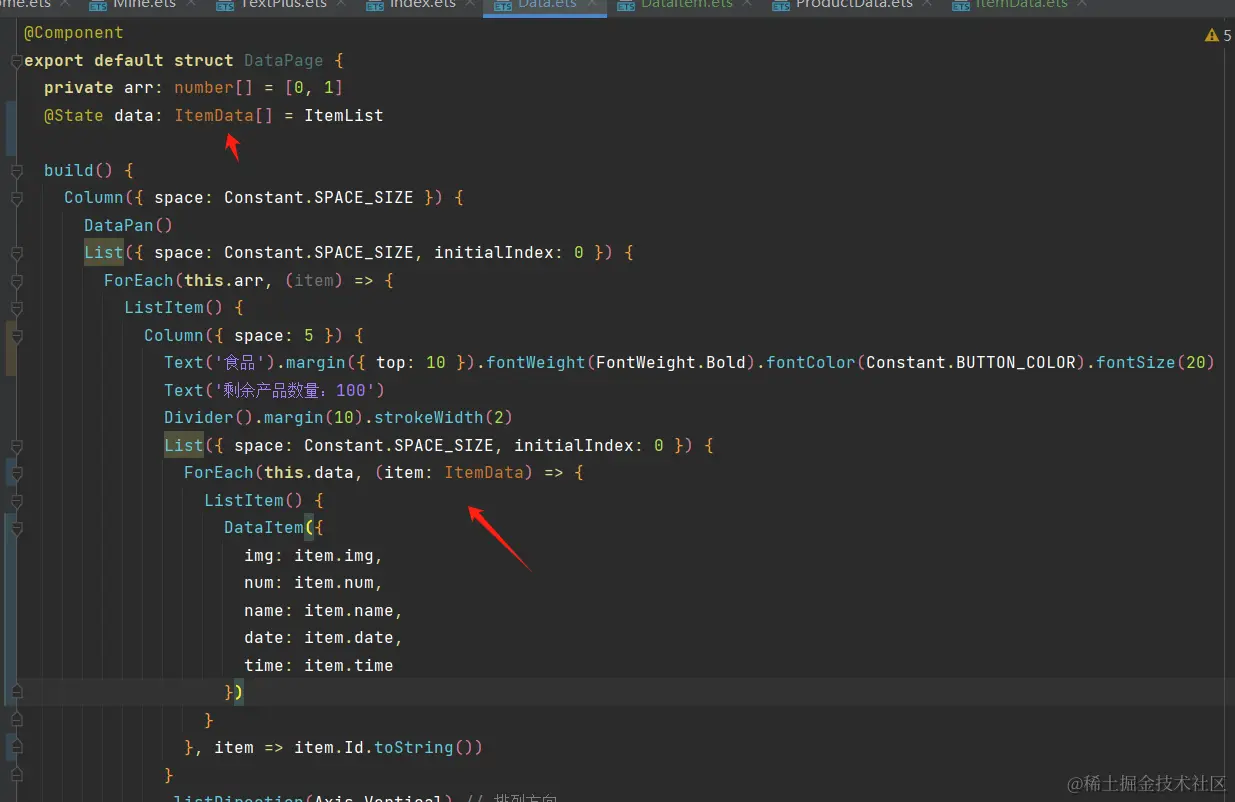Fold the outer Column space Constant.SPACE_SIZE block

pyautogui.click(x=15, y=199)
